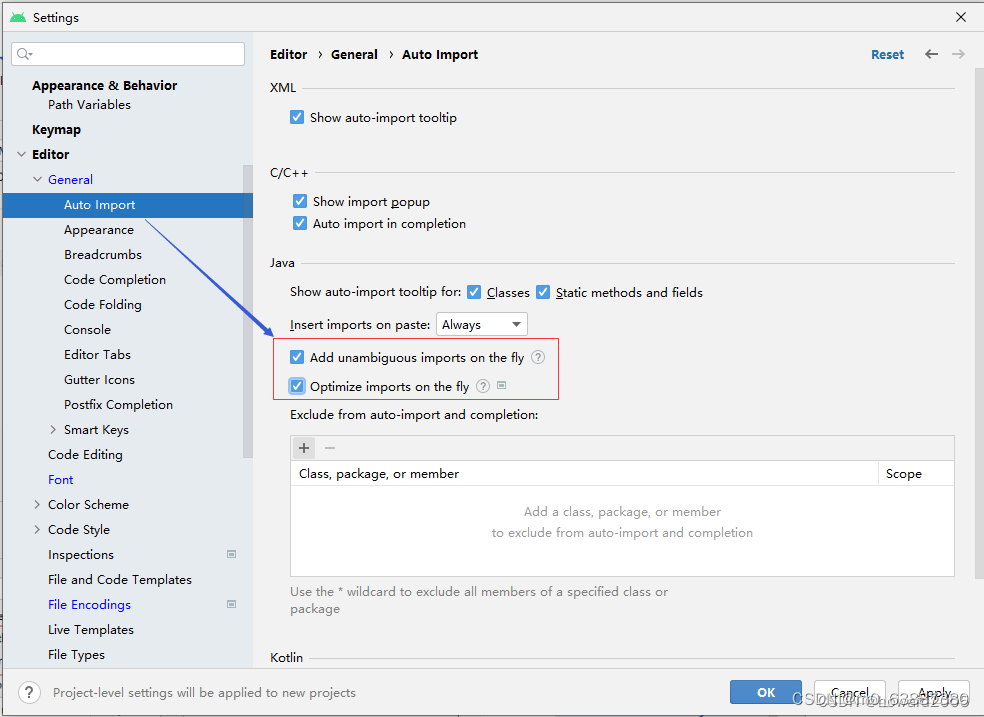Screen dimensions: 984x717
Task: Toggle the Classes tooltip checkbox
Action: coord(474,292)
